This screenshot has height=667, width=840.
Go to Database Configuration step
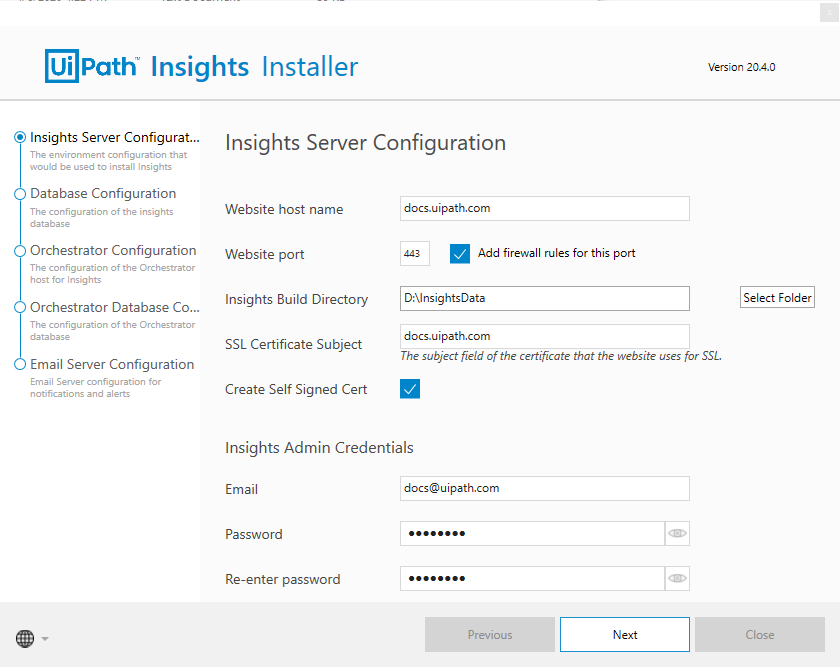pyautogui.click(x=103, y=193)
